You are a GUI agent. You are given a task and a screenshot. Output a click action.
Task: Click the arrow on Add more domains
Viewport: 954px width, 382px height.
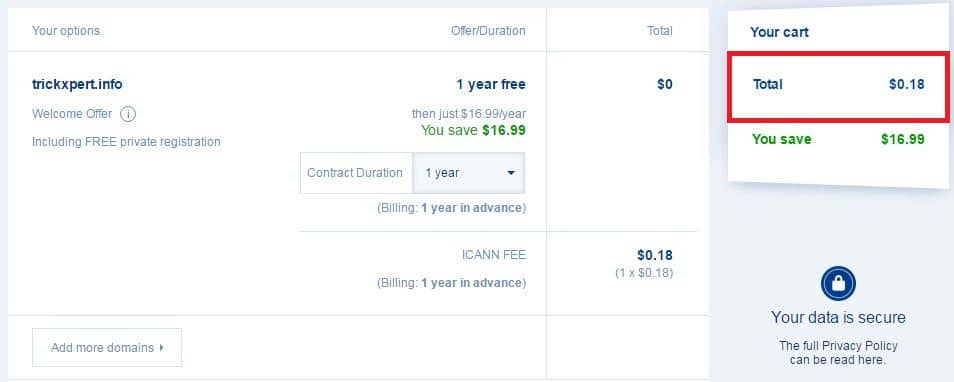(x=161, y=347)
